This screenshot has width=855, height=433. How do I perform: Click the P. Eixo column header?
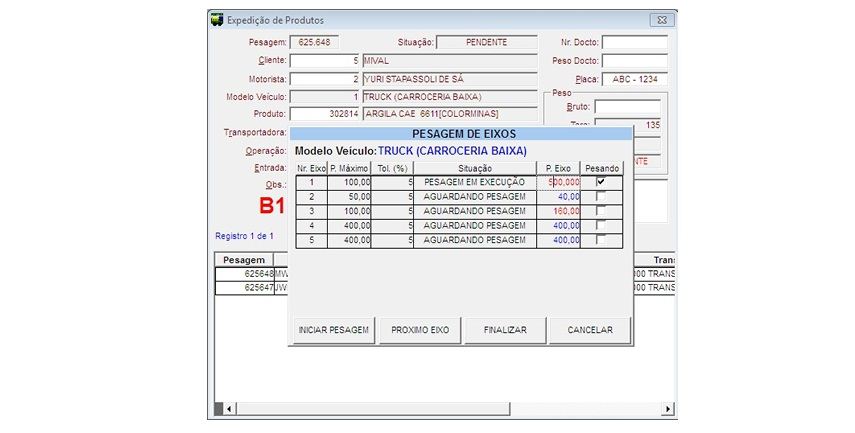(x=558, y=168)
